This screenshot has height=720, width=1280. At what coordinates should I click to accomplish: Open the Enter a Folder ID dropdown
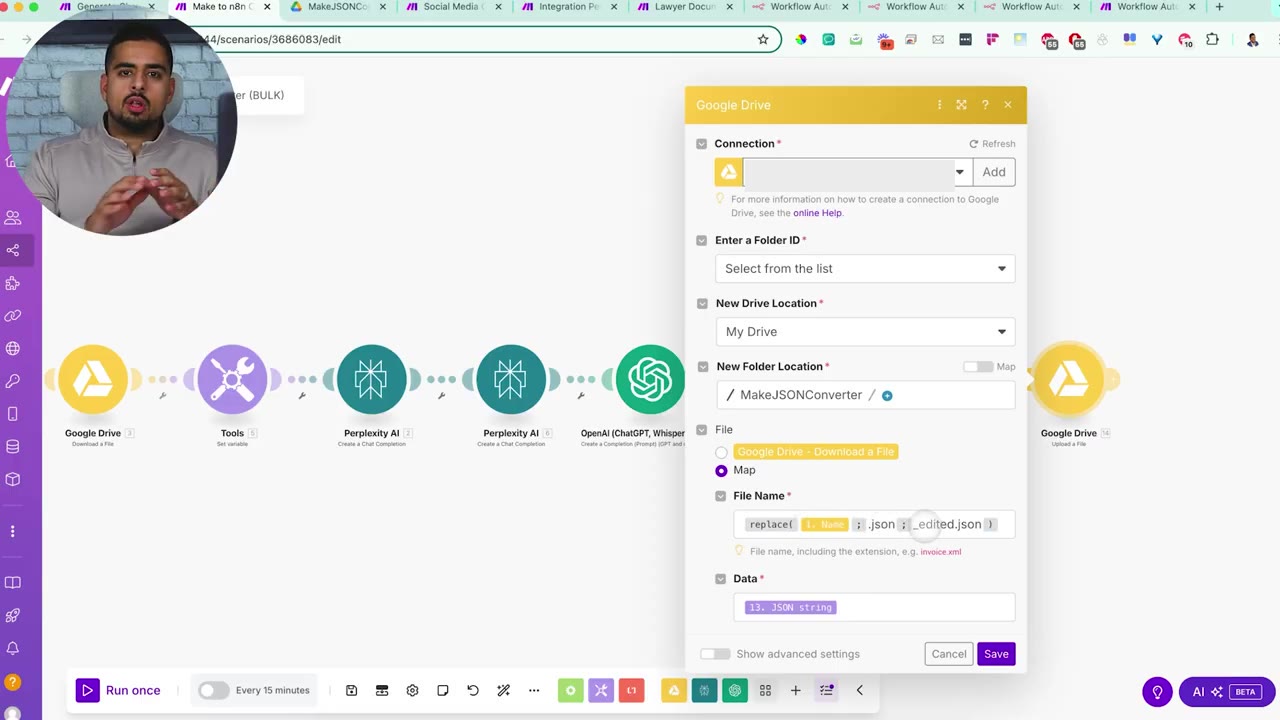tap(865, 268)
